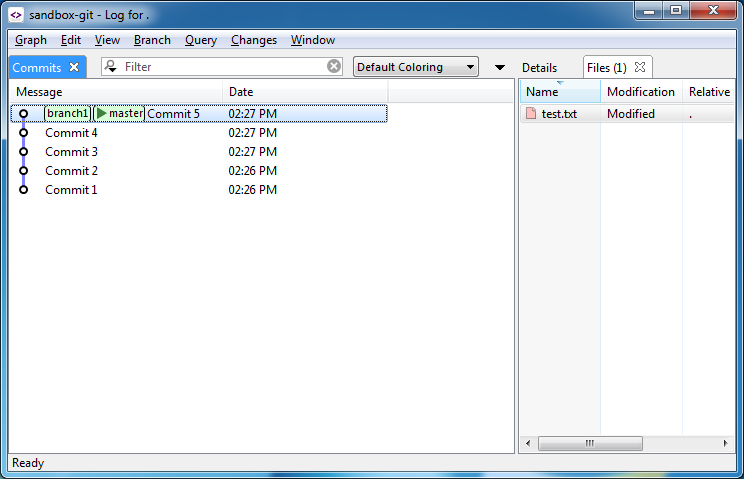
Task: Click the filter search magnifier icon
Action: (110, 67)
